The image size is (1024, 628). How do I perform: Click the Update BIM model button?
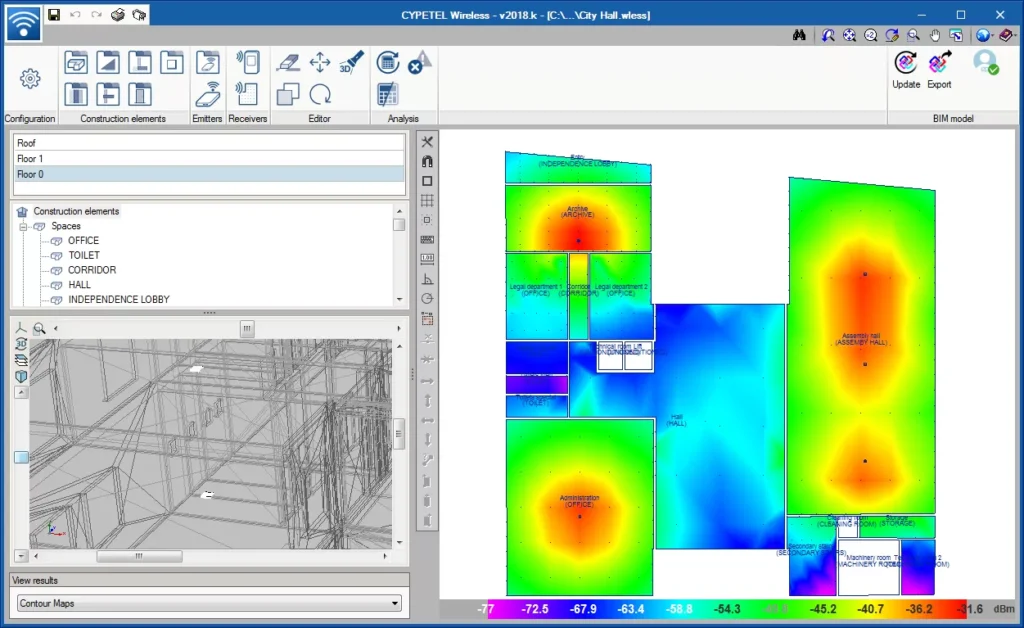[x=906, y=70]
